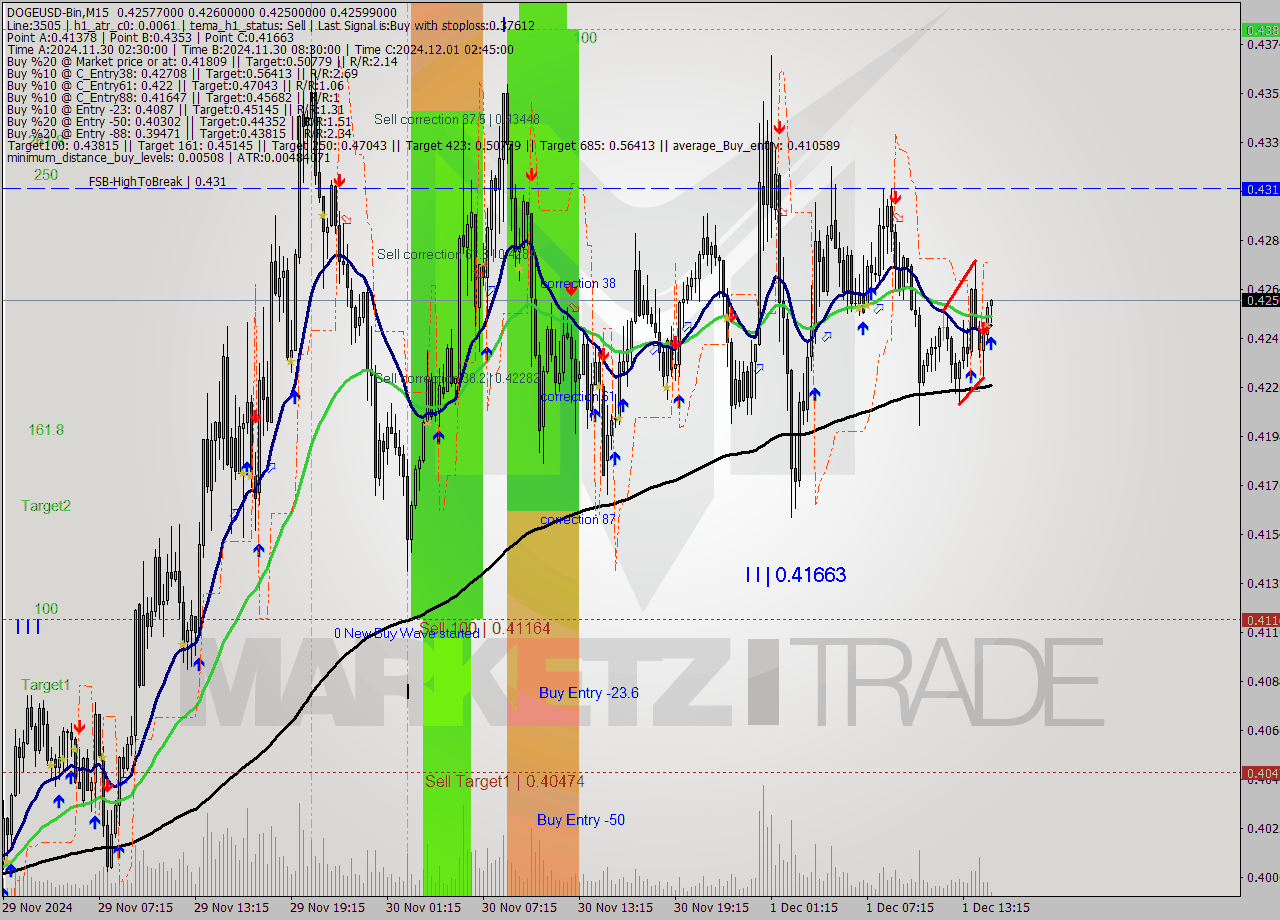Image resolution: width=1280 pixels, height=920 pixels.
Task: Click the '1 Dec 01:15' time label
Action: point(804,908)
